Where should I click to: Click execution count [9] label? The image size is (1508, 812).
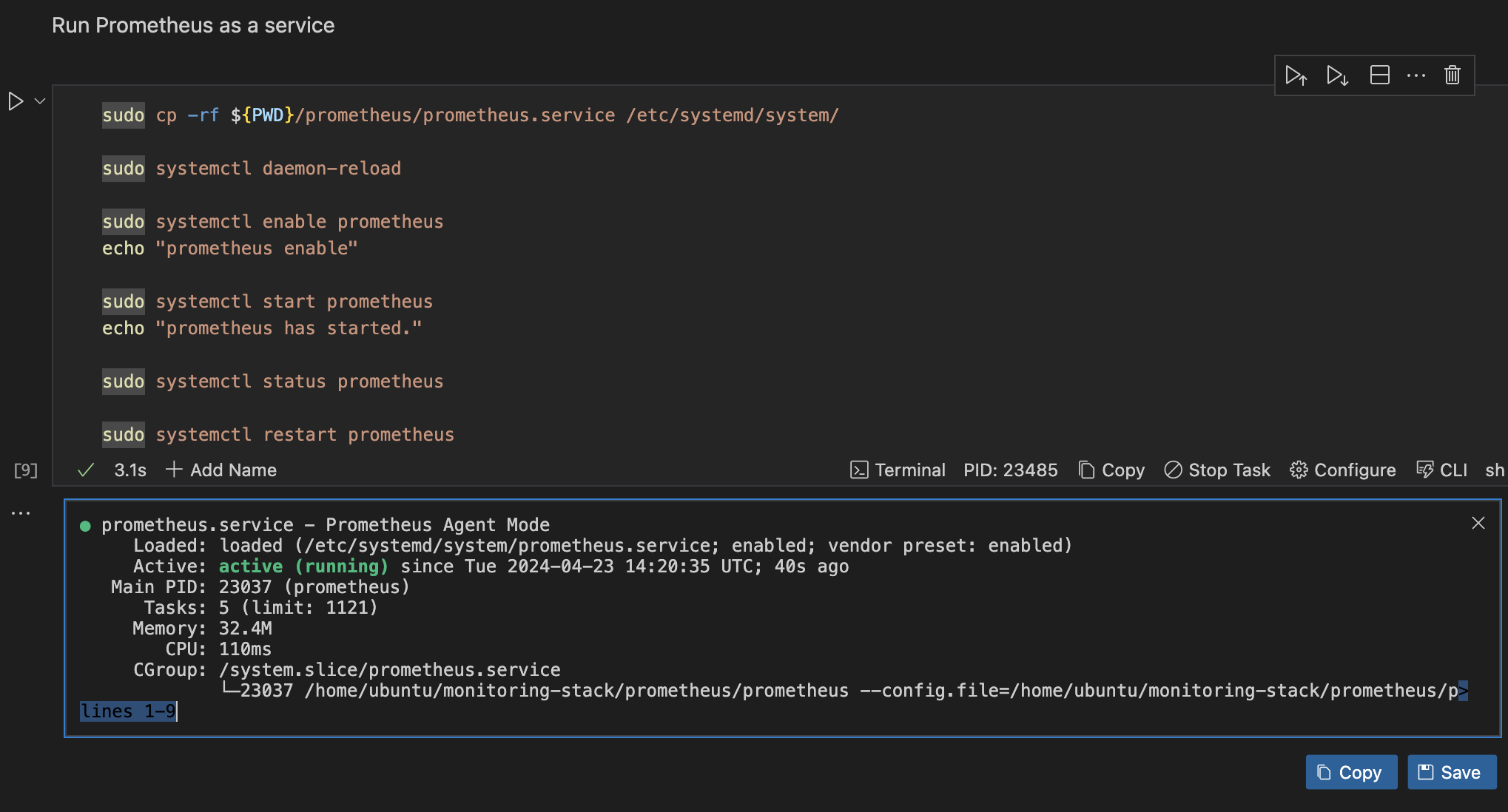coord(26,470)
